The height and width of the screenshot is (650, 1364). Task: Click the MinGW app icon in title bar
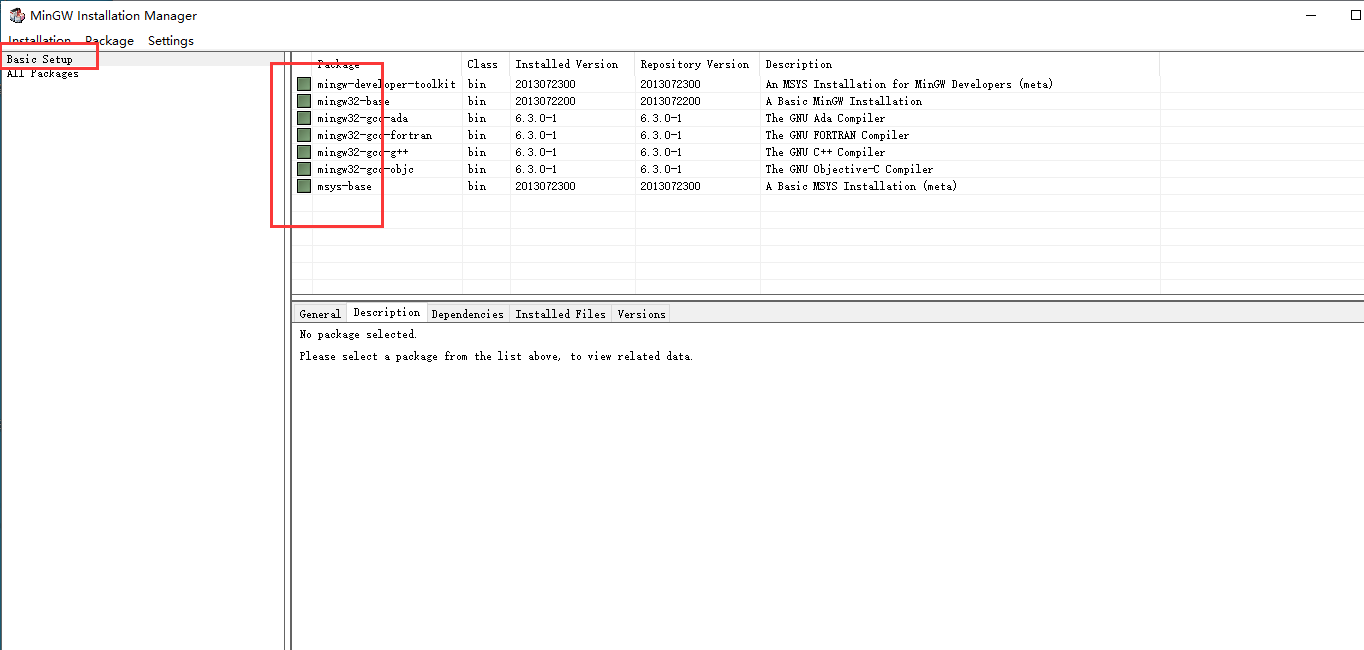[16, 15]
